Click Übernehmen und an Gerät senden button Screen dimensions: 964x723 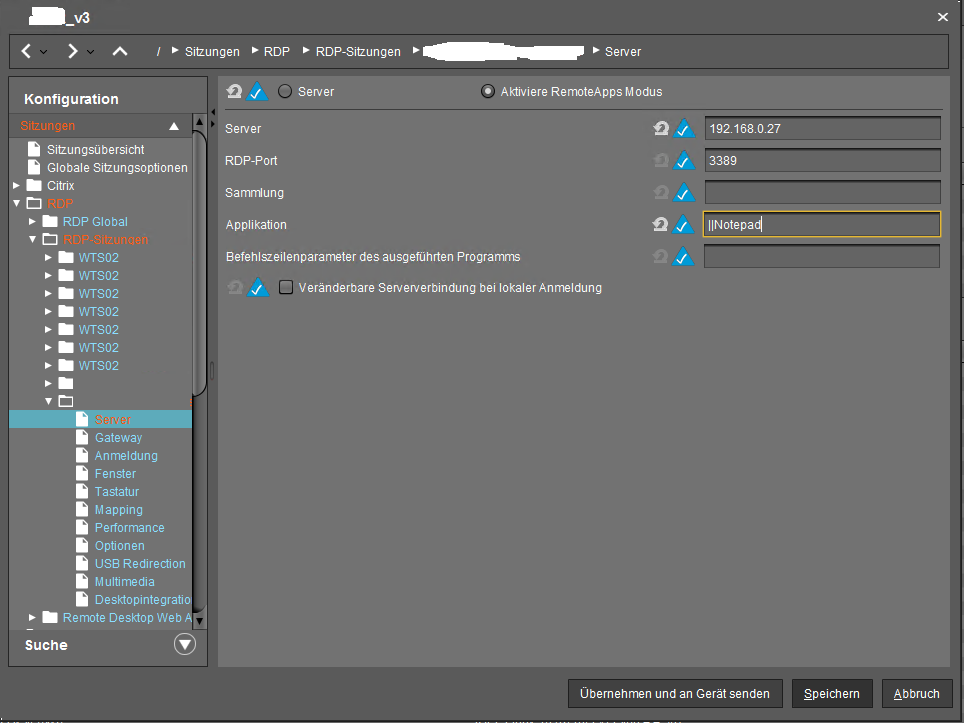click(x=675, y=693)
